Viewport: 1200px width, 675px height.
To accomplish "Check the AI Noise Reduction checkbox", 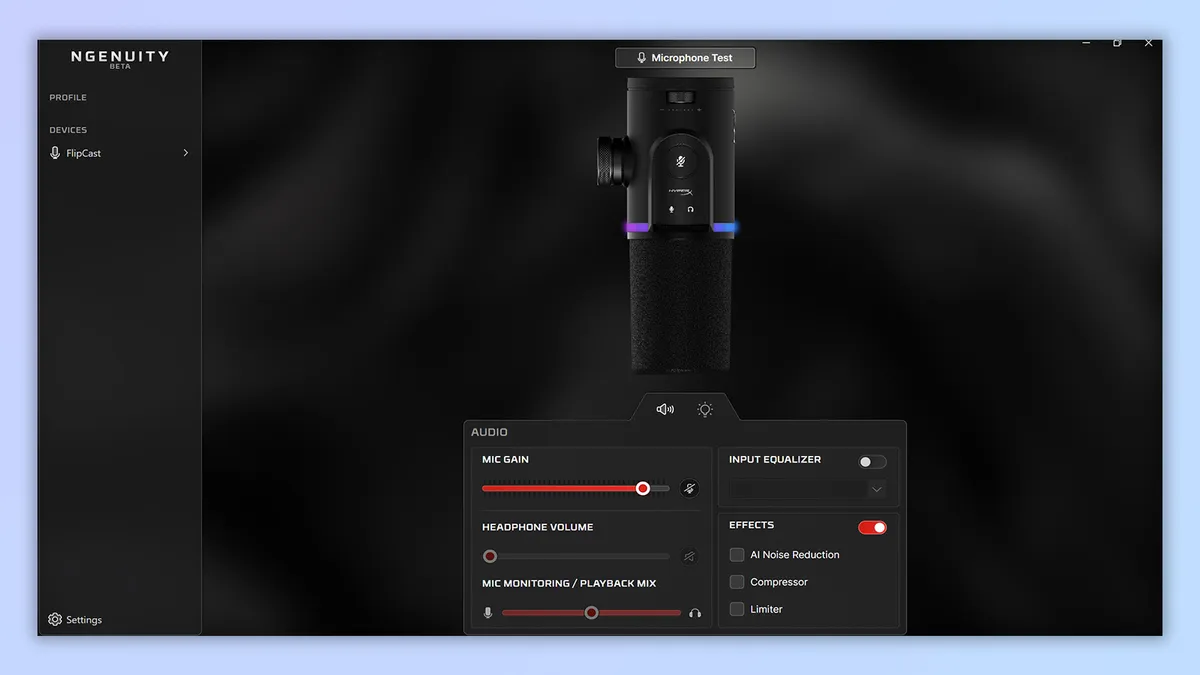I will tap(737, 555).
